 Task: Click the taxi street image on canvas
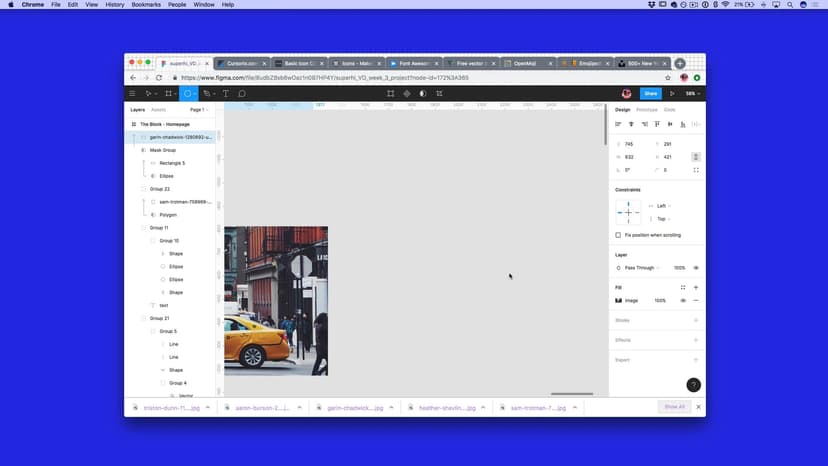[276, 301]
